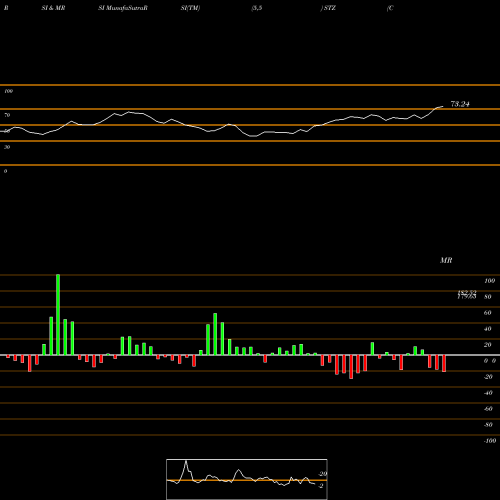Click the RSI axis label 0

[5, 171]
